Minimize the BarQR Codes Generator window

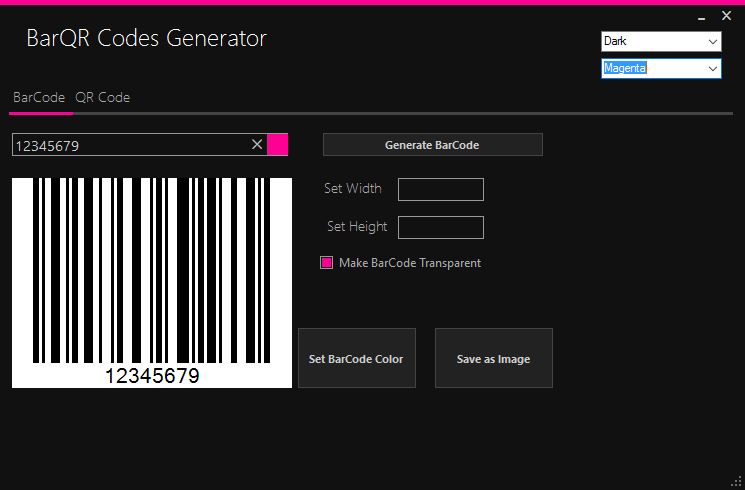(x=702, y=16)
